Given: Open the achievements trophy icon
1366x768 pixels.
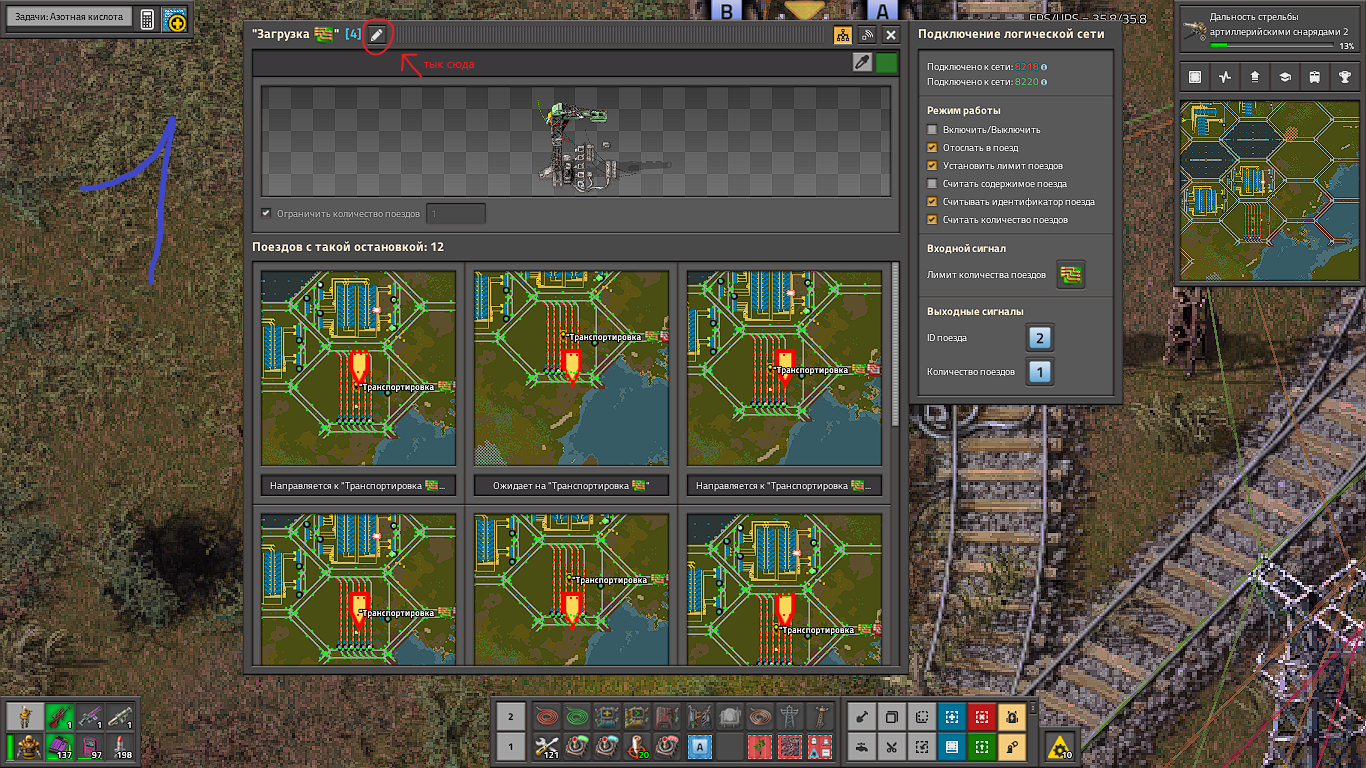Looking at the screenshot, I should coord(1345,77).
